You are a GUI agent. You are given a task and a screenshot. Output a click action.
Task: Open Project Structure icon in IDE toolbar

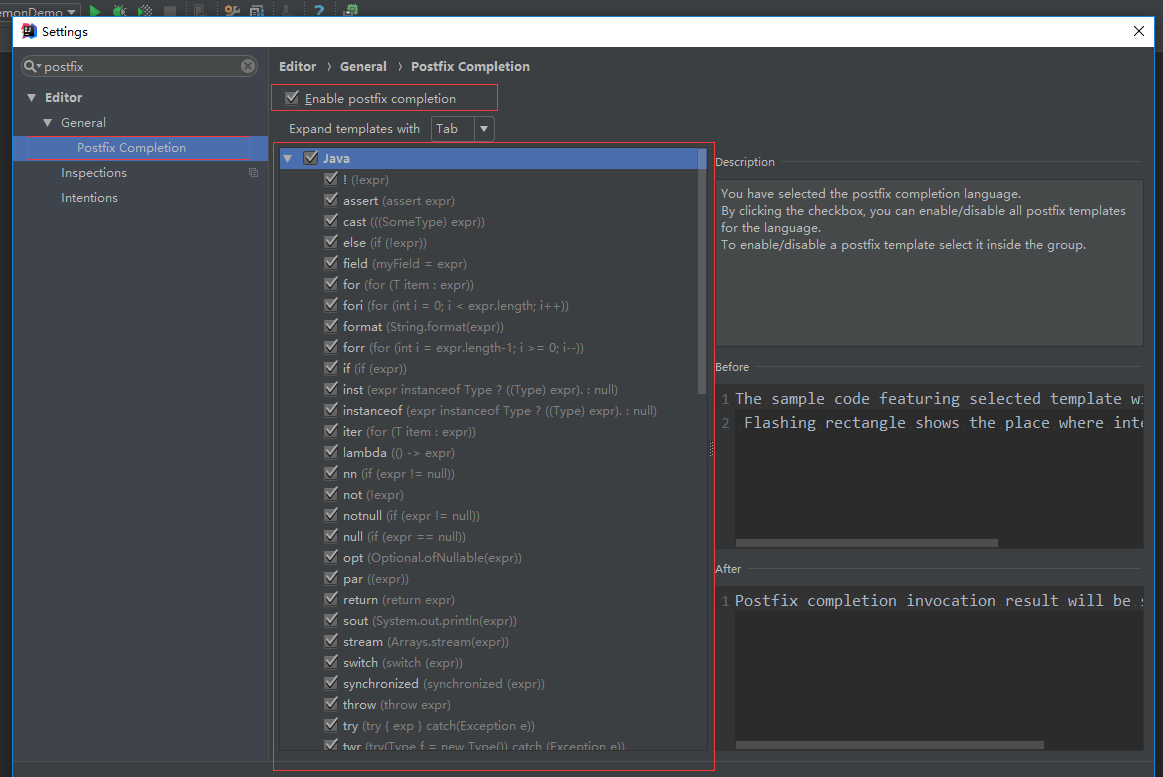click(257, 10)
